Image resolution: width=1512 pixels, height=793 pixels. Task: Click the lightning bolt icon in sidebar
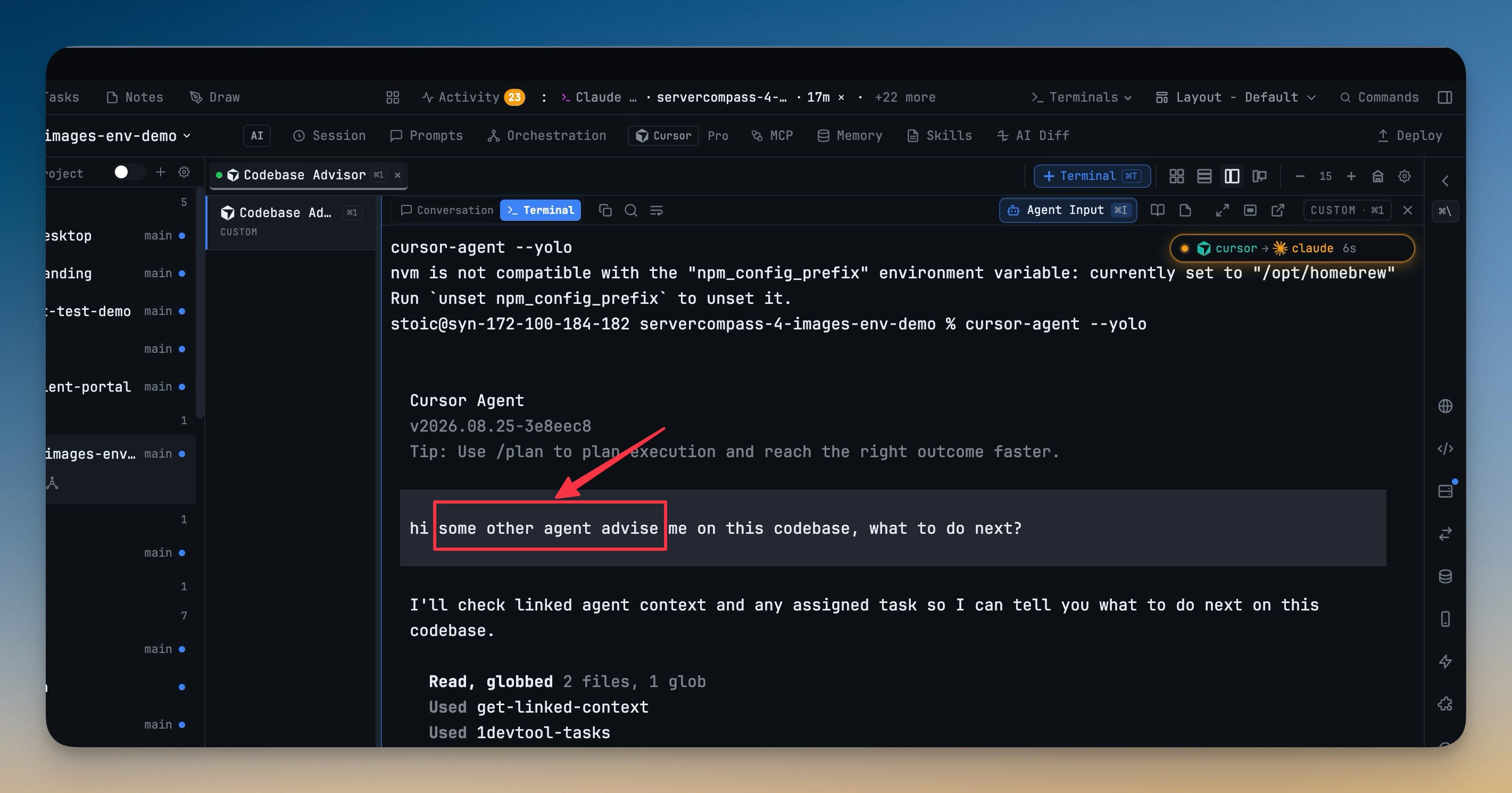(1445, 662)
